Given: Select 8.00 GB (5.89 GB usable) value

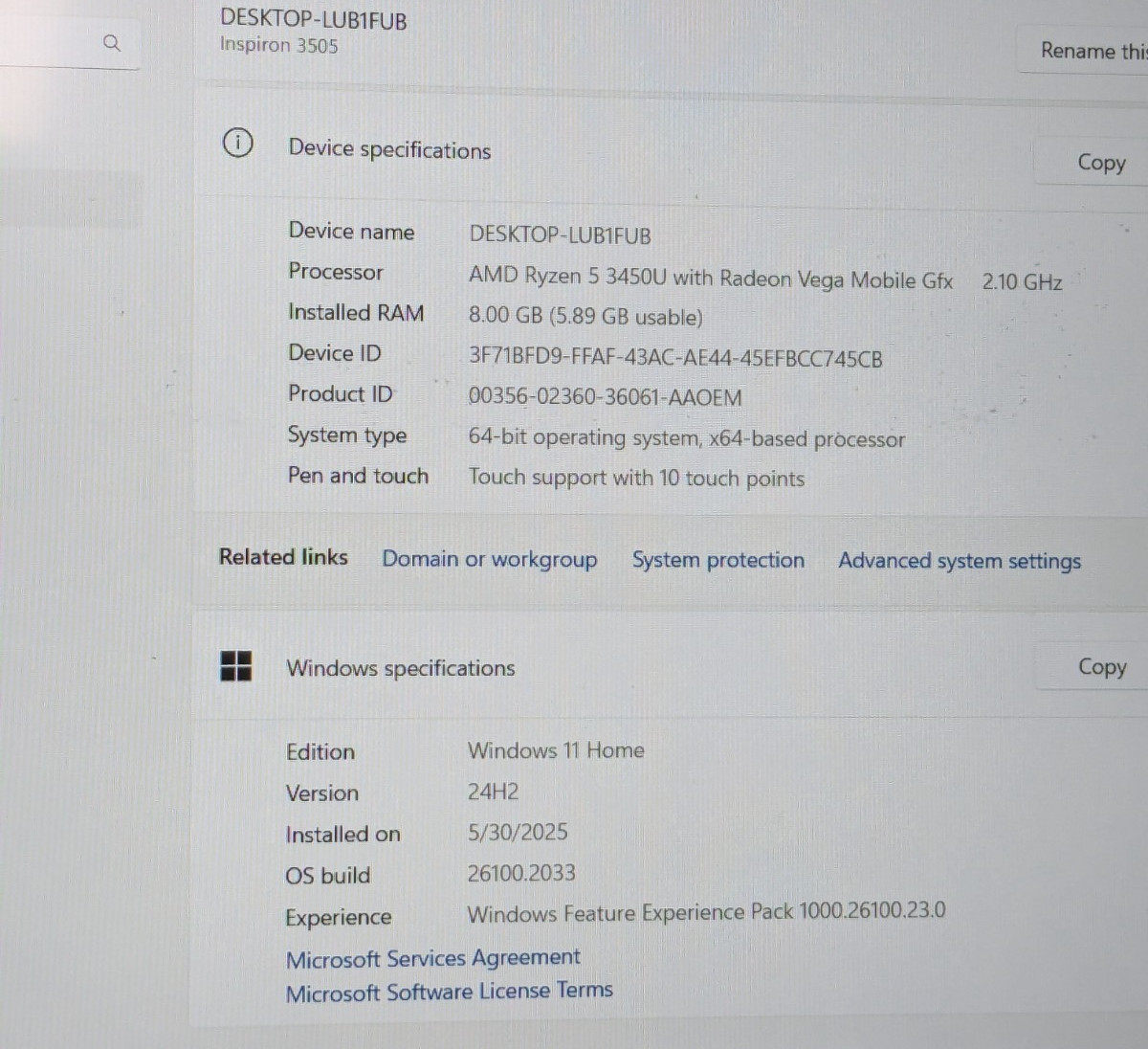Looking at the screenshot, I should 585,317.
